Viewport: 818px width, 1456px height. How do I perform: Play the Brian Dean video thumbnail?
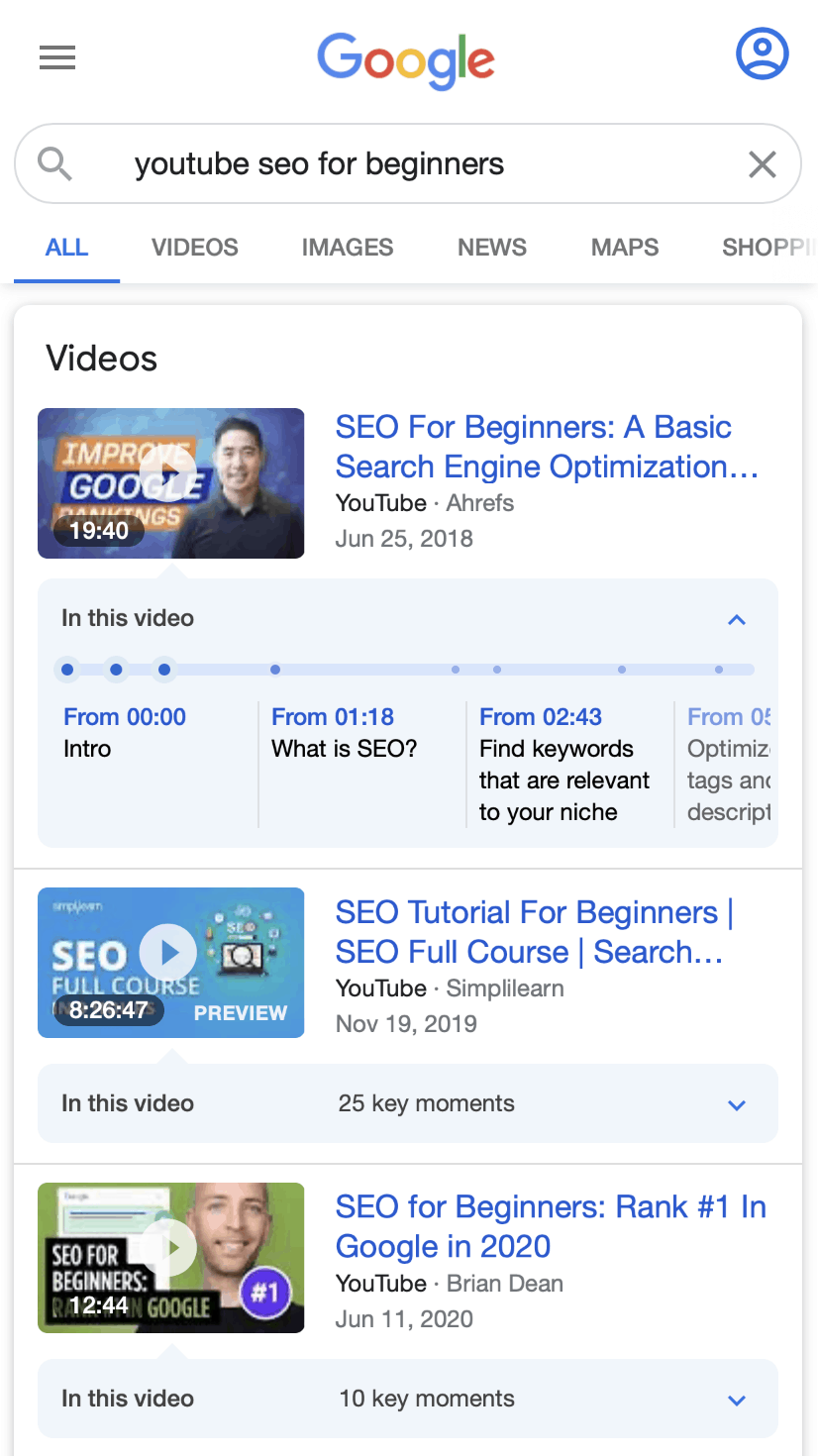[x=170, y=1258]
